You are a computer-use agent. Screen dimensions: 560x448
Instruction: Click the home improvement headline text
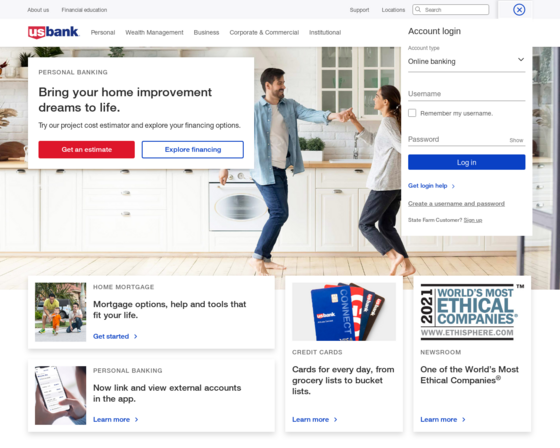(x=125, y=100)
